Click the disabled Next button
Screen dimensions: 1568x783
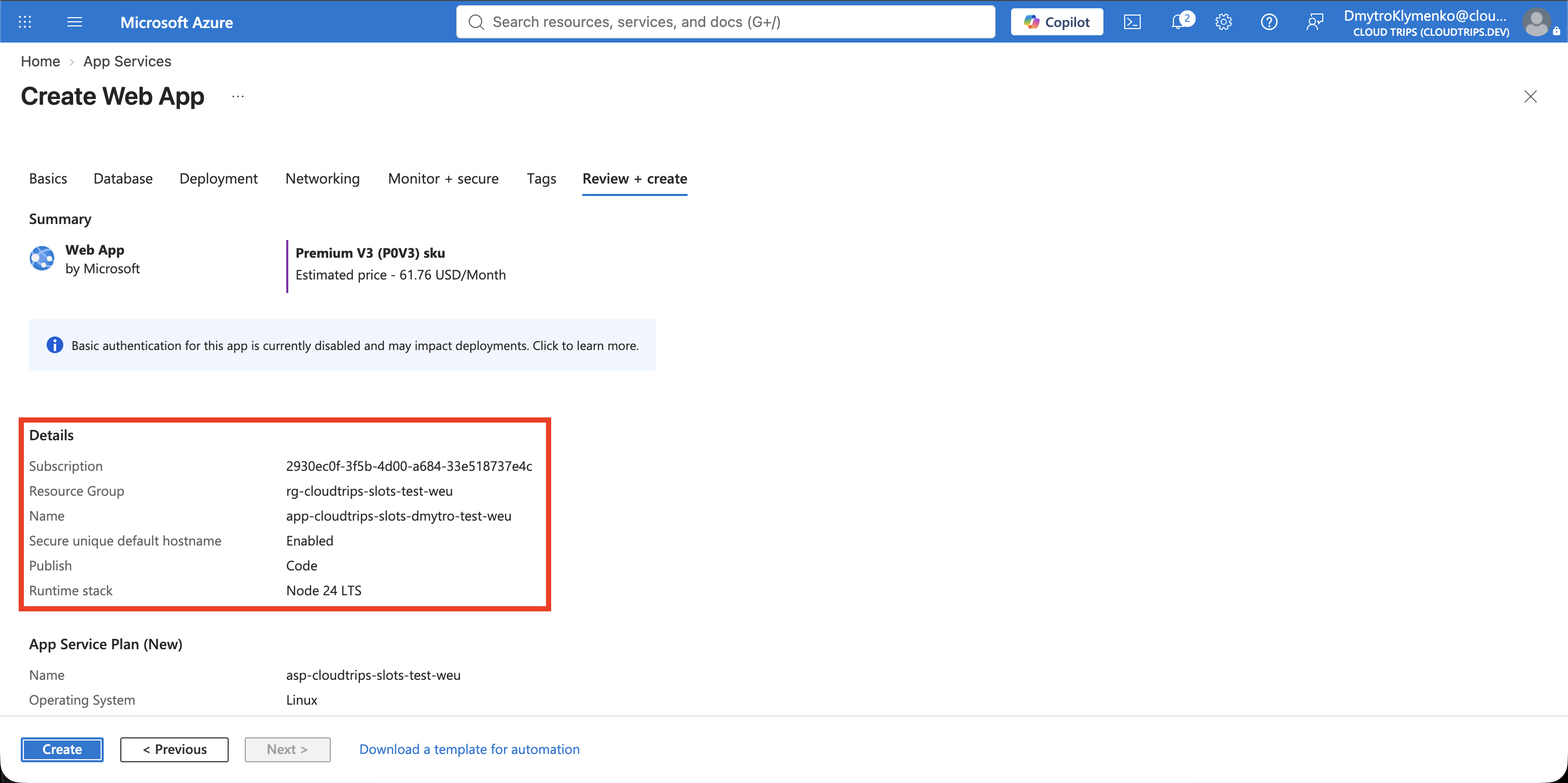(287, 749)
